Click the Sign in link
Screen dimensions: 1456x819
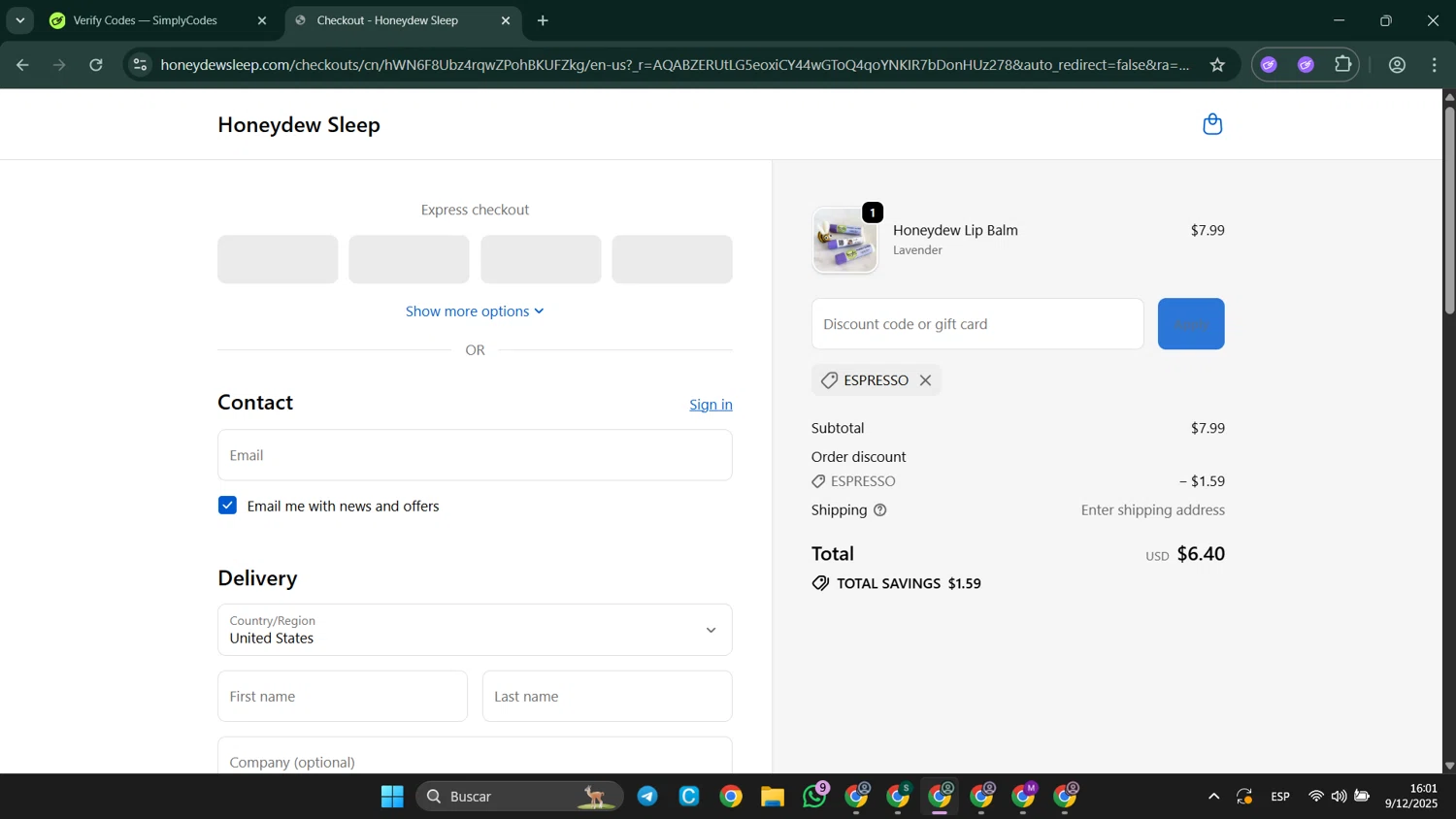[x=711, y=405]
